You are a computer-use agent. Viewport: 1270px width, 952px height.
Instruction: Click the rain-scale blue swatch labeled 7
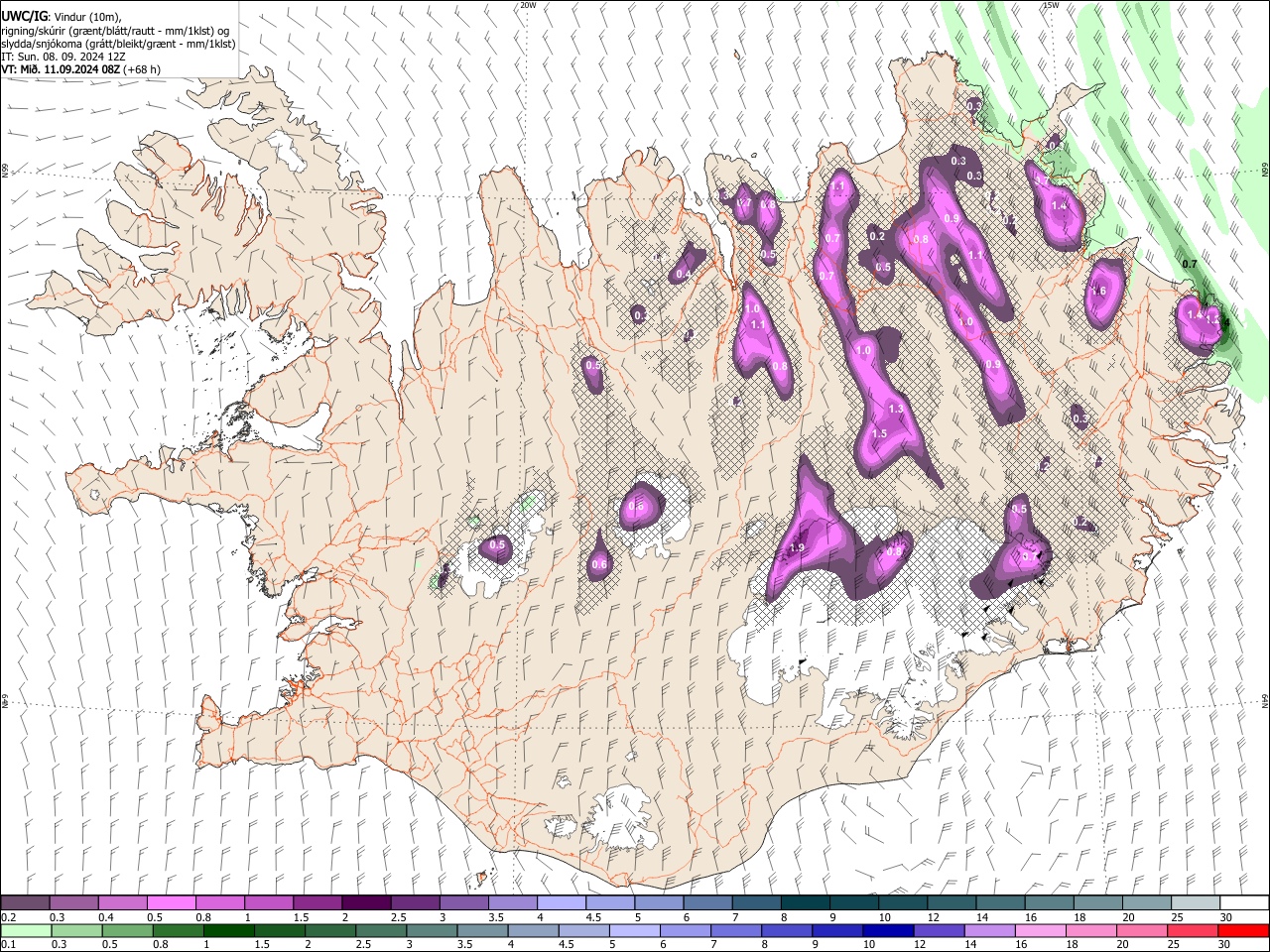pos(736,931)
